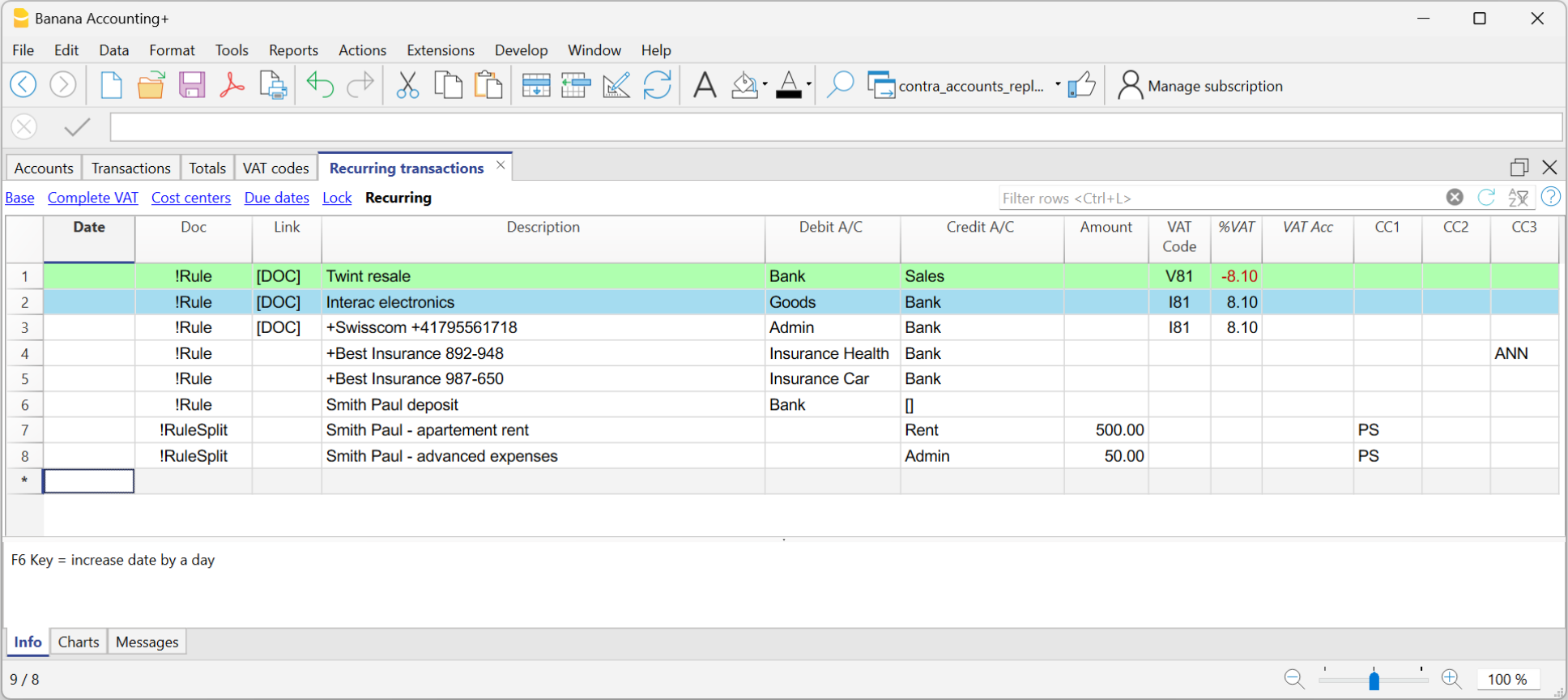Viewport: 1568px width, 700px height.
Task: Click the zoom level slider handle
Action: [x=1374, y=680]
